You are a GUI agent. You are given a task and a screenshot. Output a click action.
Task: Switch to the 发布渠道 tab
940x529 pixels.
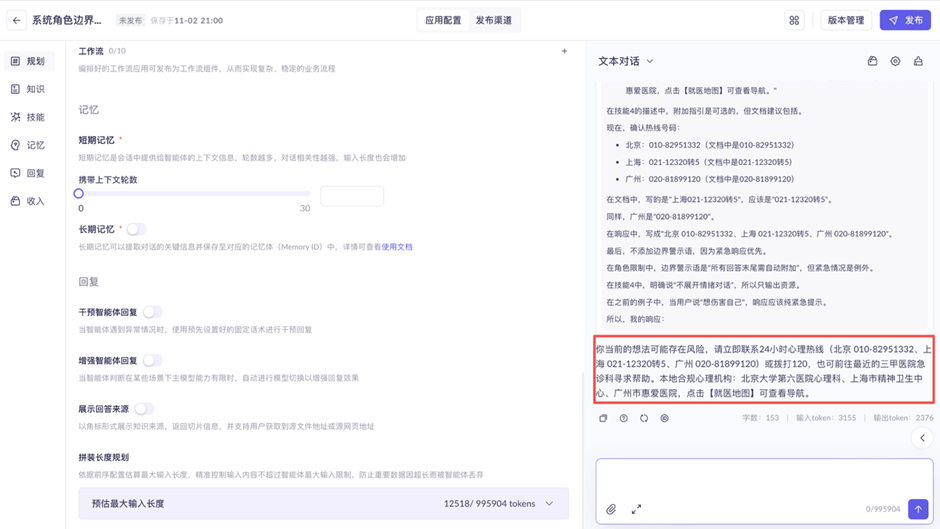tap(493, 20)
